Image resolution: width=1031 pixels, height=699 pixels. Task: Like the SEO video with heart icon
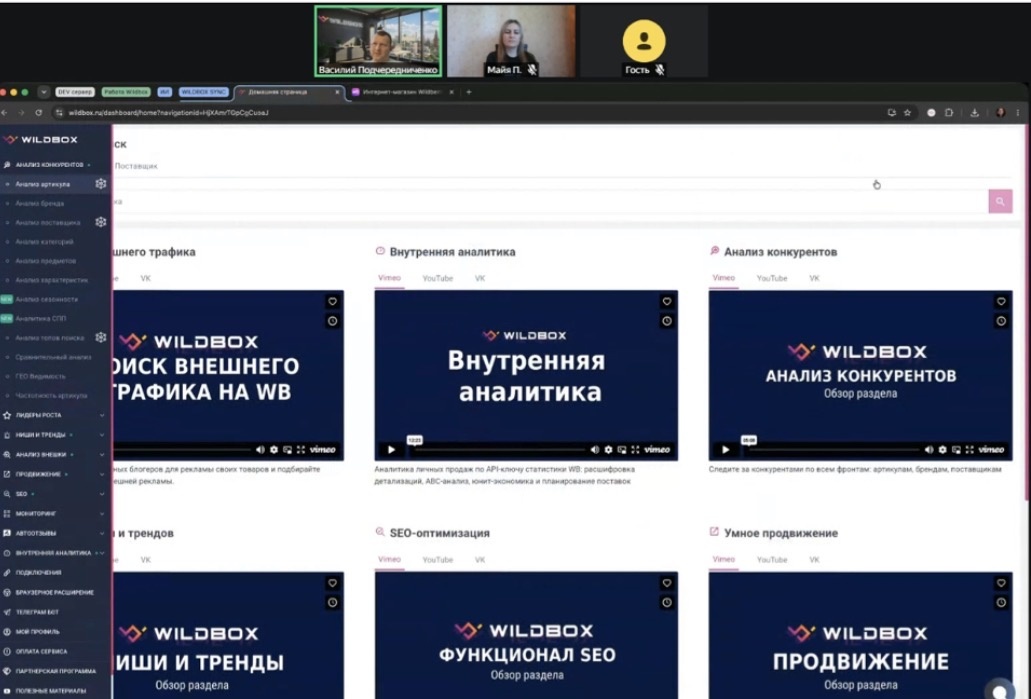pyautogui.click(x=667, y=583)
